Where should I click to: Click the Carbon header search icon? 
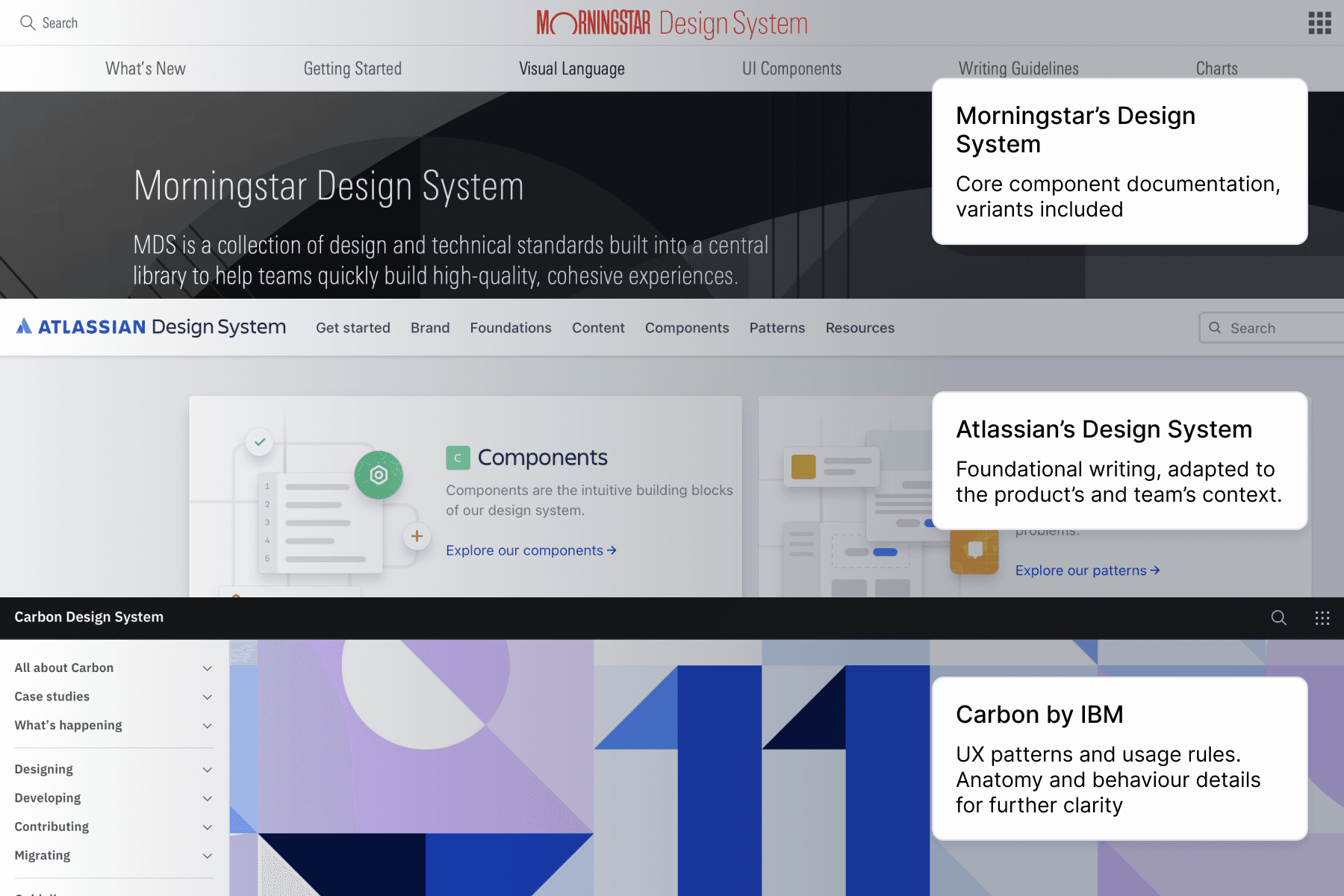click(1279, 617)
